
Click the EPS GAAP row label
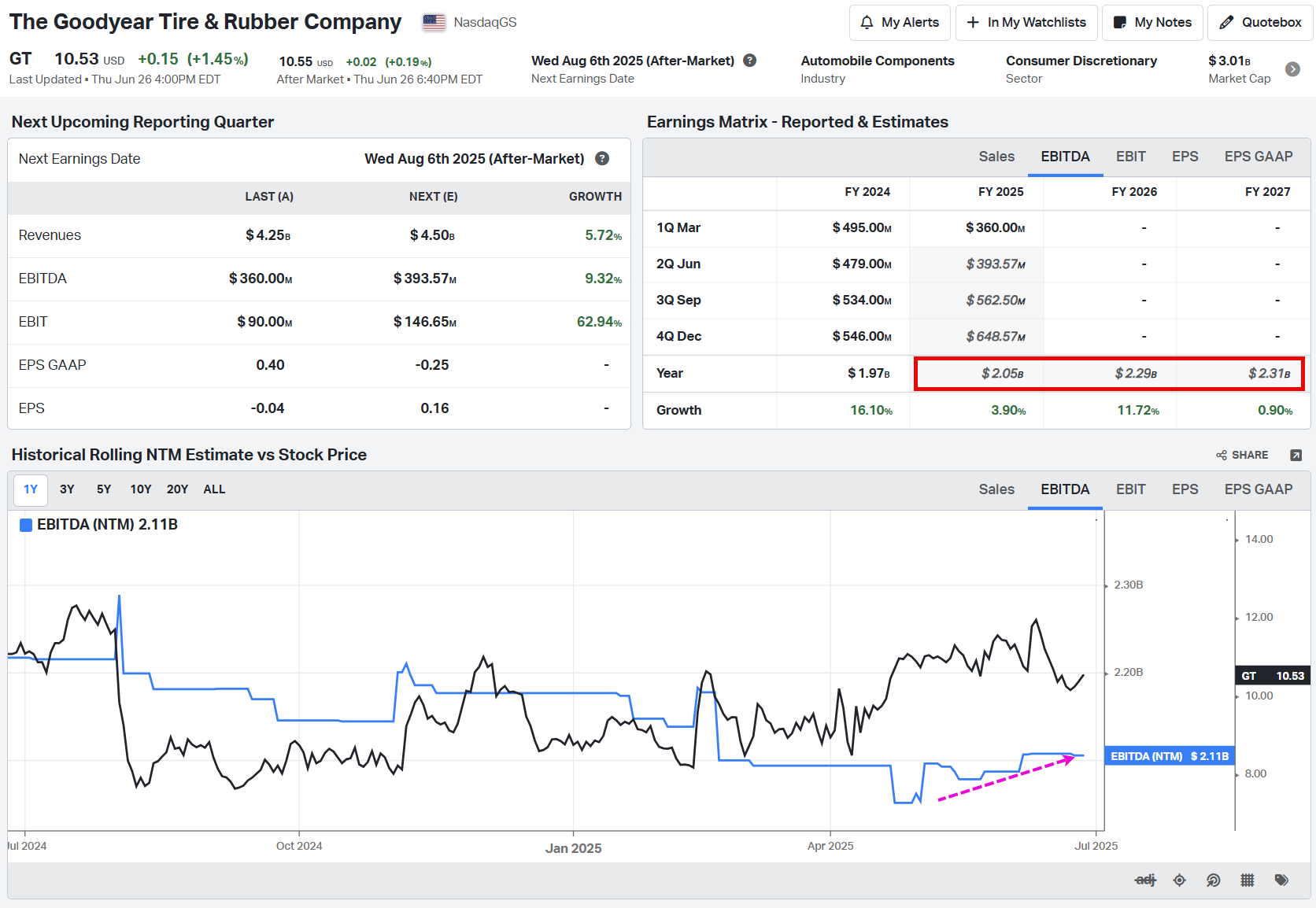pyautogui.click(x=52, y=365)
